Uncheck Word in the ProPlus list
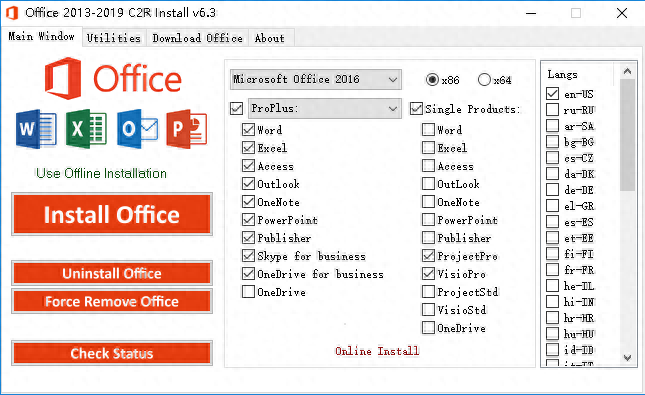Image resolution: width=645 pixels, height=395 pixels. [x=248, y=130]
